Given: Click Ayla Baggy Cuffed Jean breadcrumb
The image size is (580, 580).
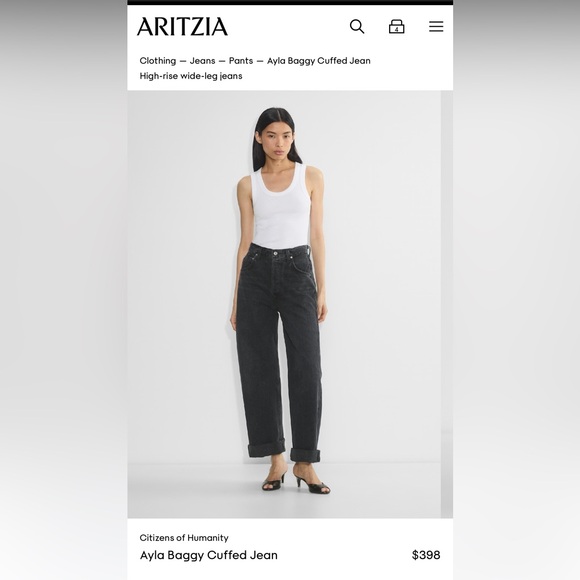Looking at the screenshot, I should [x=318, y=61].
